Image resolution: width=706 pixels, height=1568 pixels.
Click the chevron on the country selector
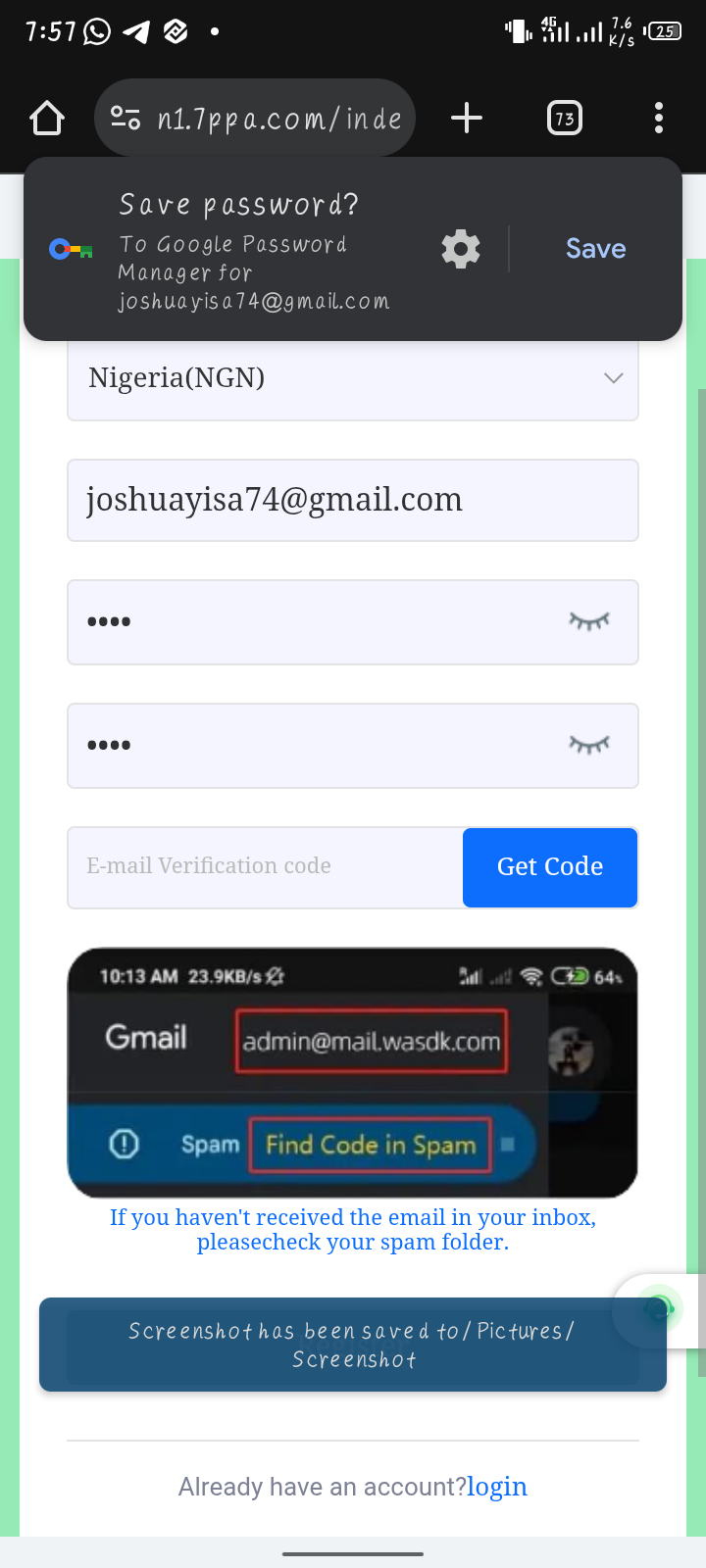click(614, 378)
